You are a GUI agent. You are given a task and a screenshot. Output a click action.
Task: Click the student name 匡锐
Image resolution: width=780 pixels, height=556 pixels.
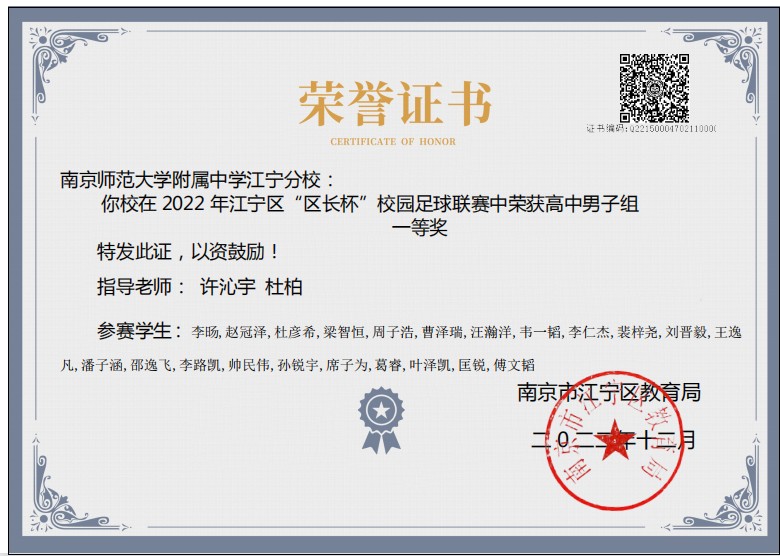click(472, 366)
